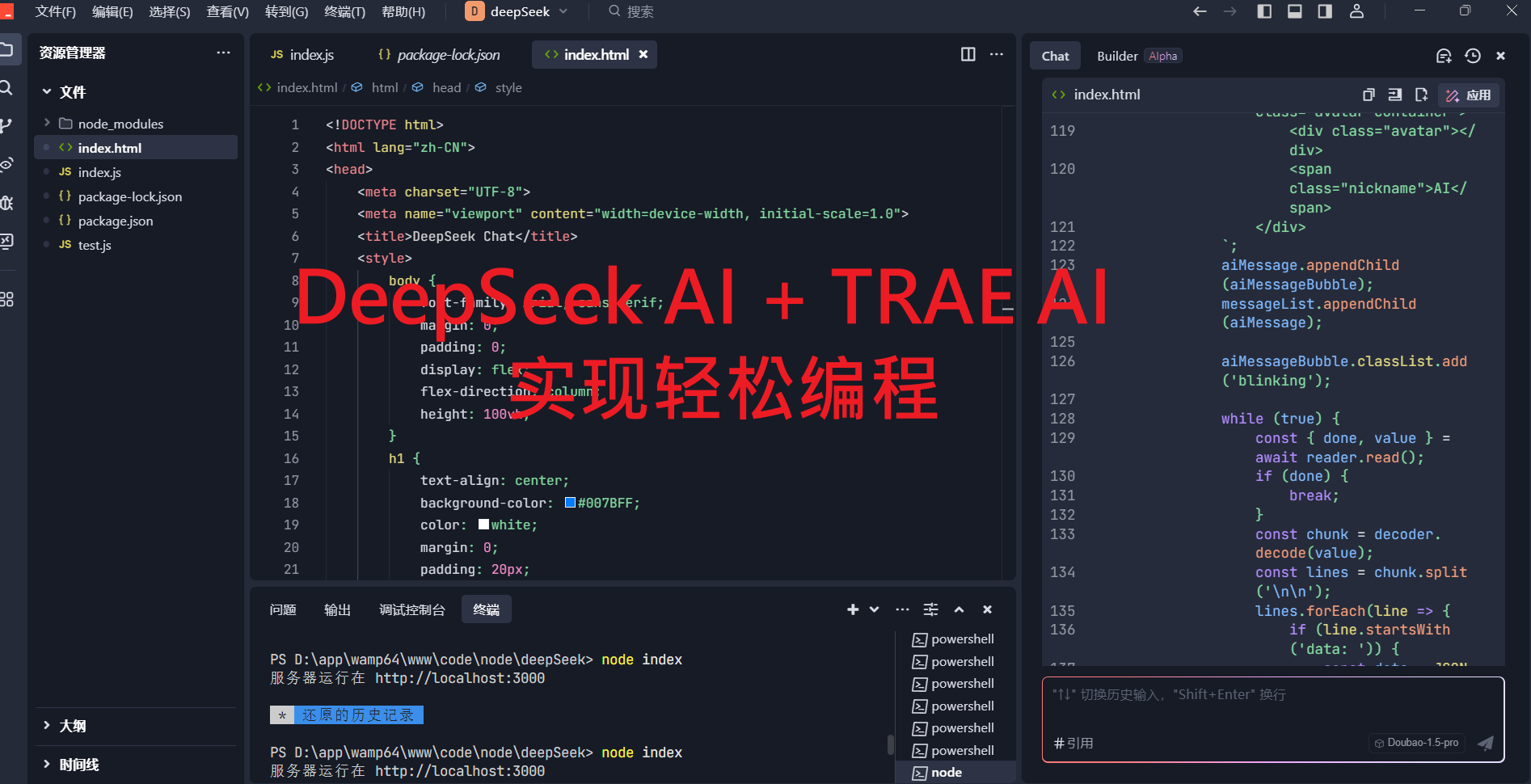Add a new terminal with plus icon
Image resolution: width=1531 pixels, height=784 pixels.
click(x=853, y=609)
